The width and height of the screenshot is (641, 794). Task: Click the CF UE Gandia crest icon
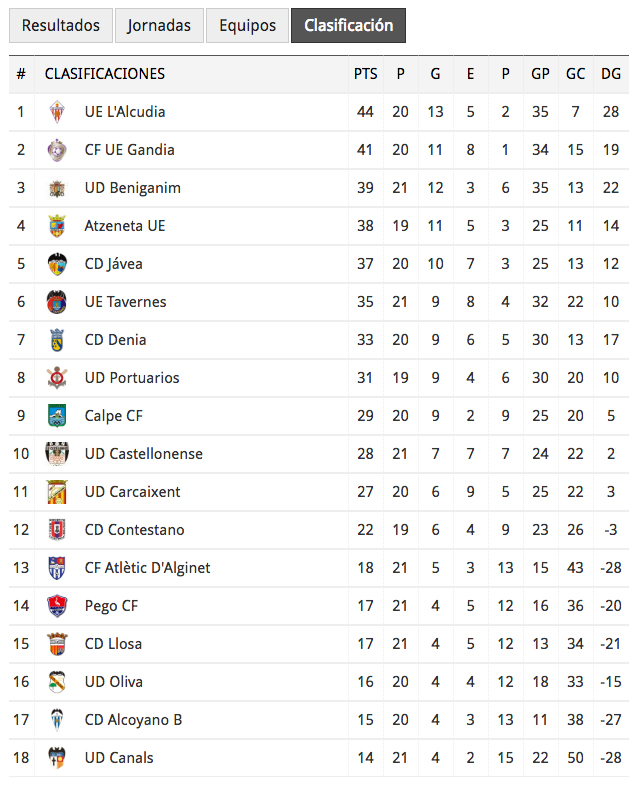[x=57, y=150]
